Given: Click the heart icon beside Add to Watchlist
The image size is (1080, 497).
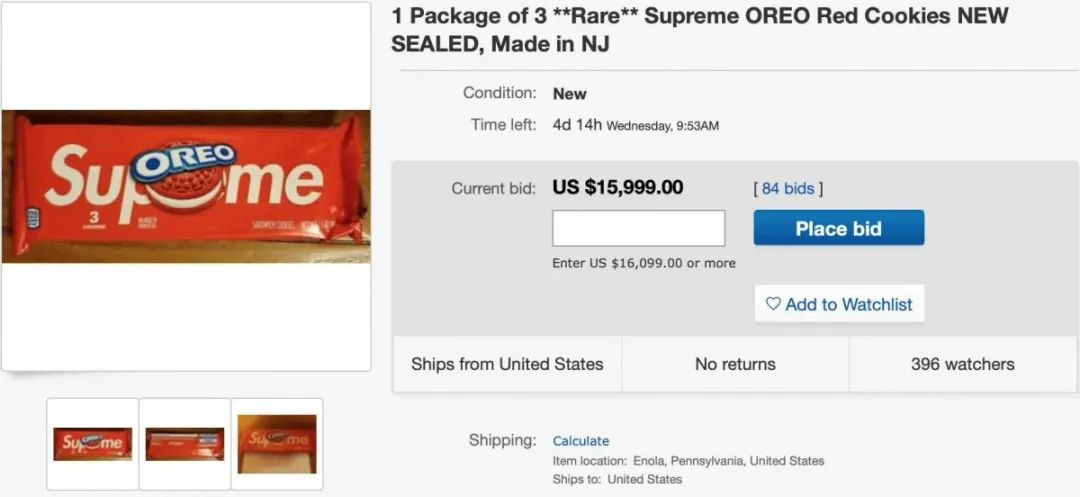Looking at the screenshot, I should 773,304.
